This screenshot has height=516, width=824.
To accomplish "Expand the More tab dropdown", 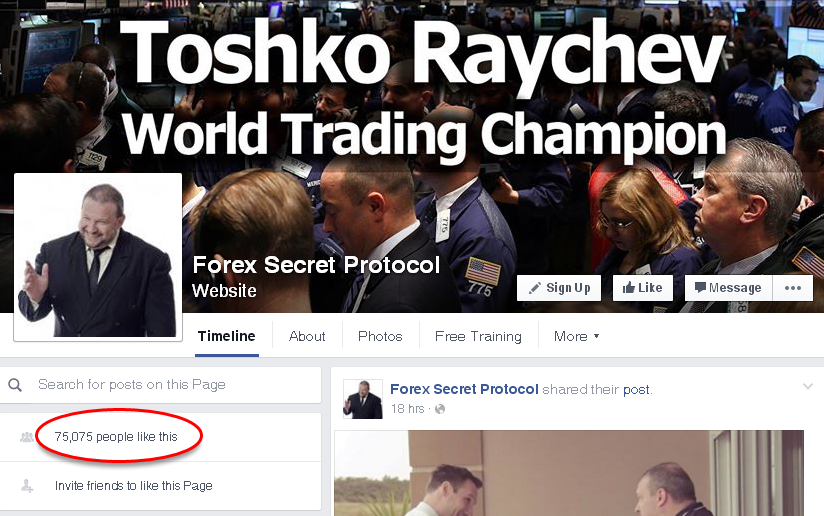I will coord(576,336).
